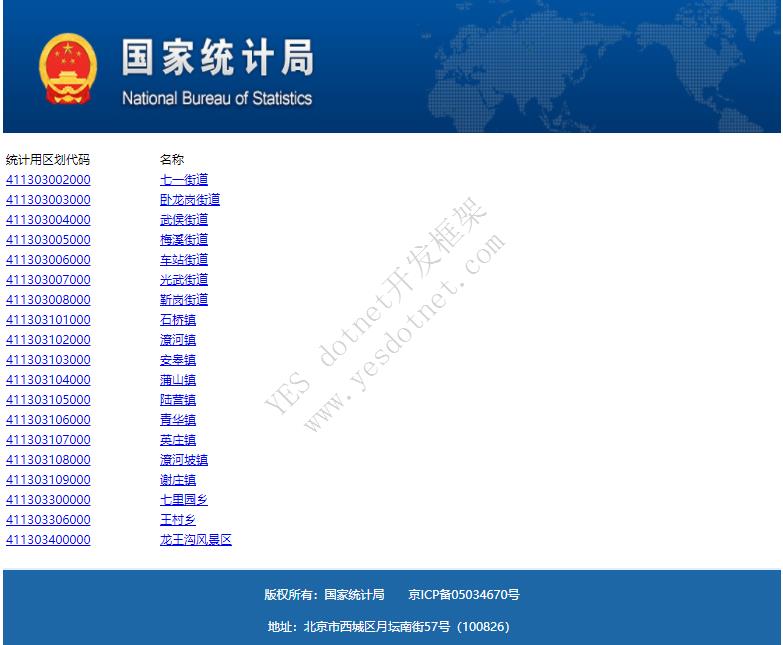Open the 梅溪街道 link
This screenshot has width=783, height=645.
pyautogui.click(x=184, y=240)
